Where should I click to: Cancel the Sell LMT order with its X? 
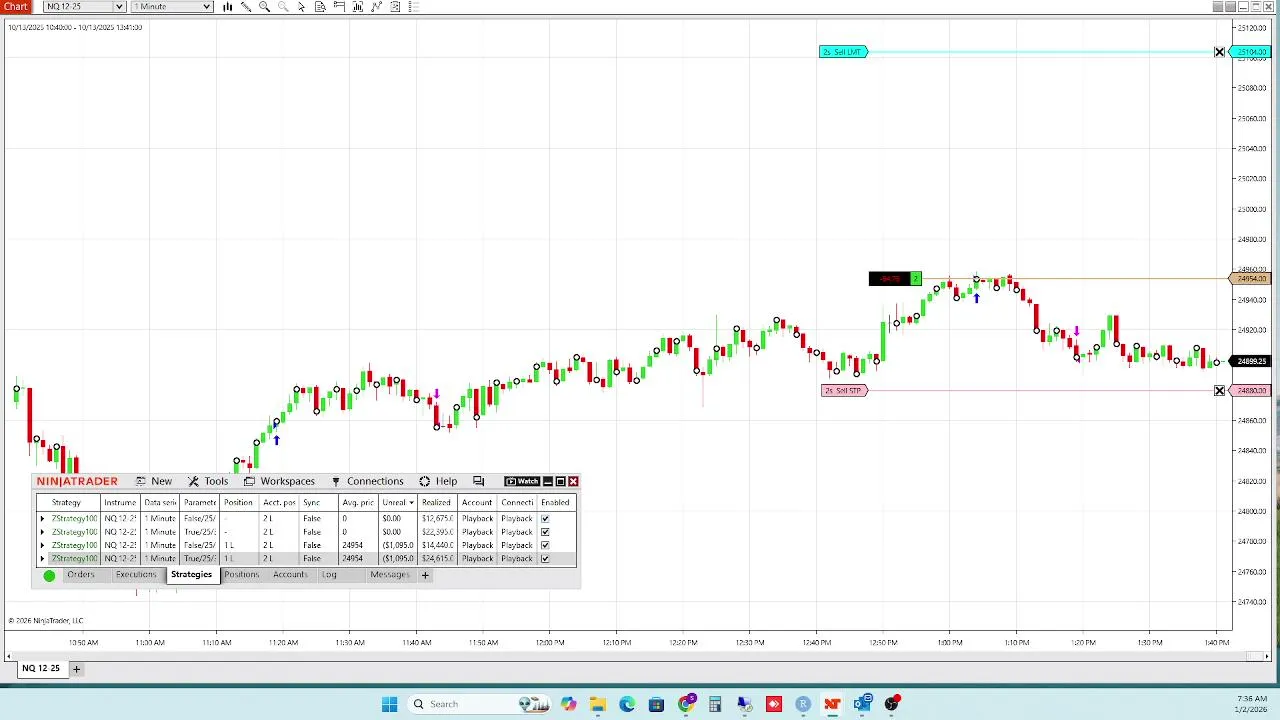(x=1219, y=52)
